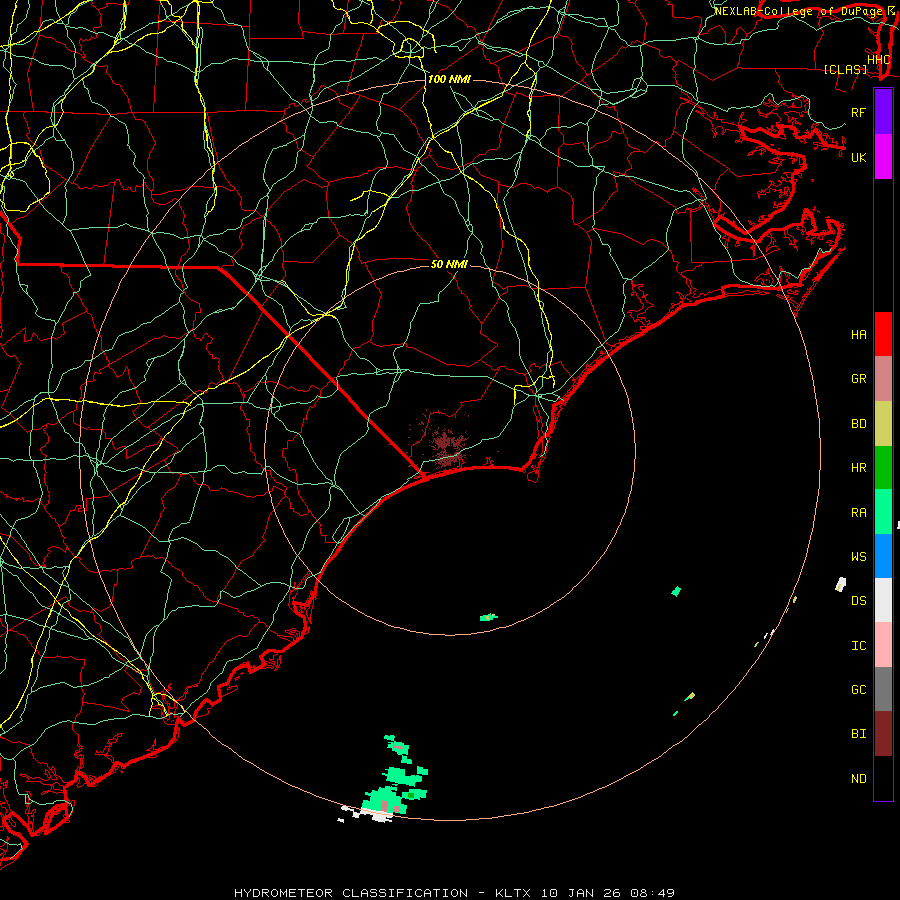
Task: Click the GC legend label
Action: (858, 689)
